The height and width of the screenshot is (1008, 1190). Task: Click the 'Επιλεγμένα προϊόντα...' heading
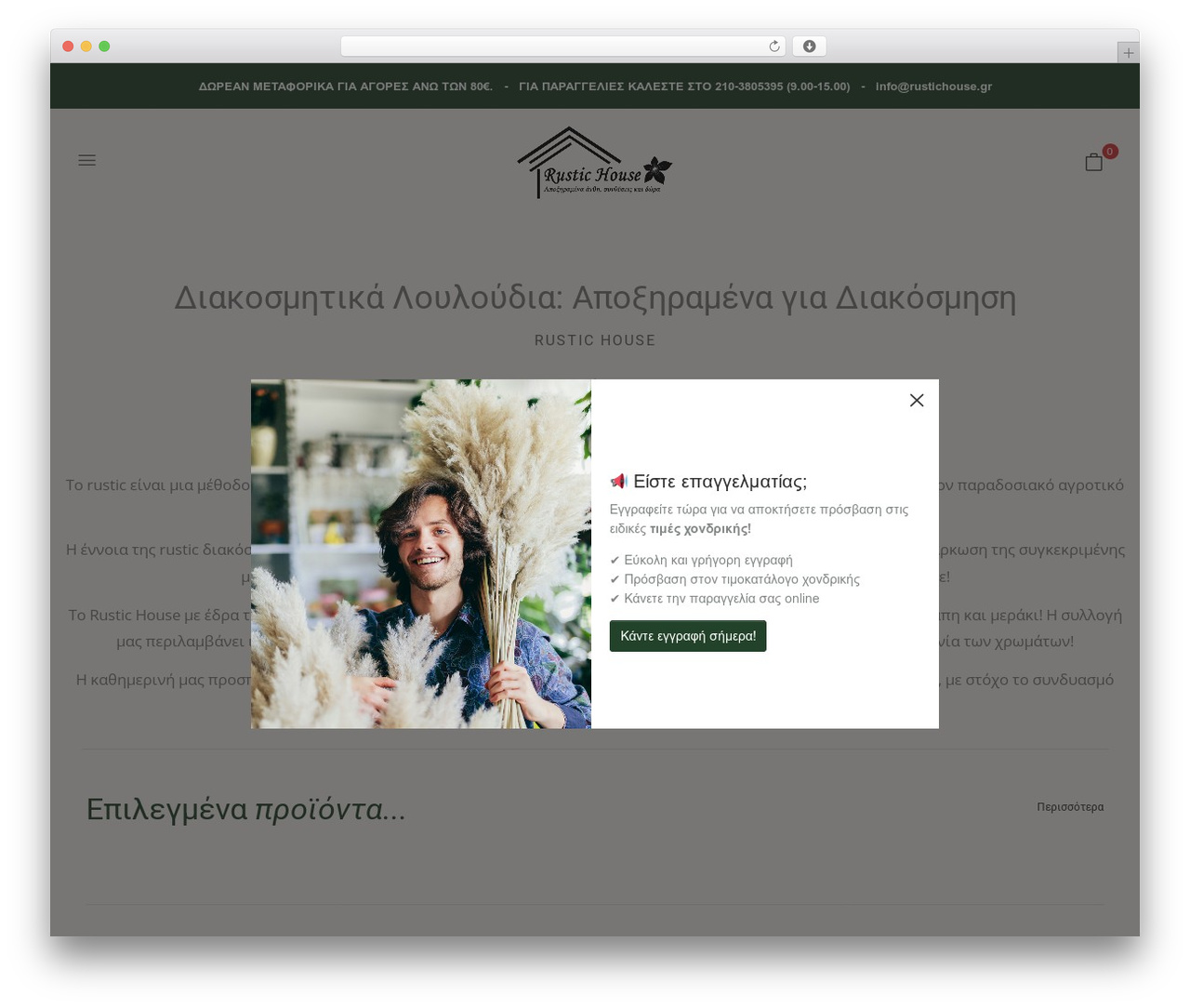[x=245, y=809]
